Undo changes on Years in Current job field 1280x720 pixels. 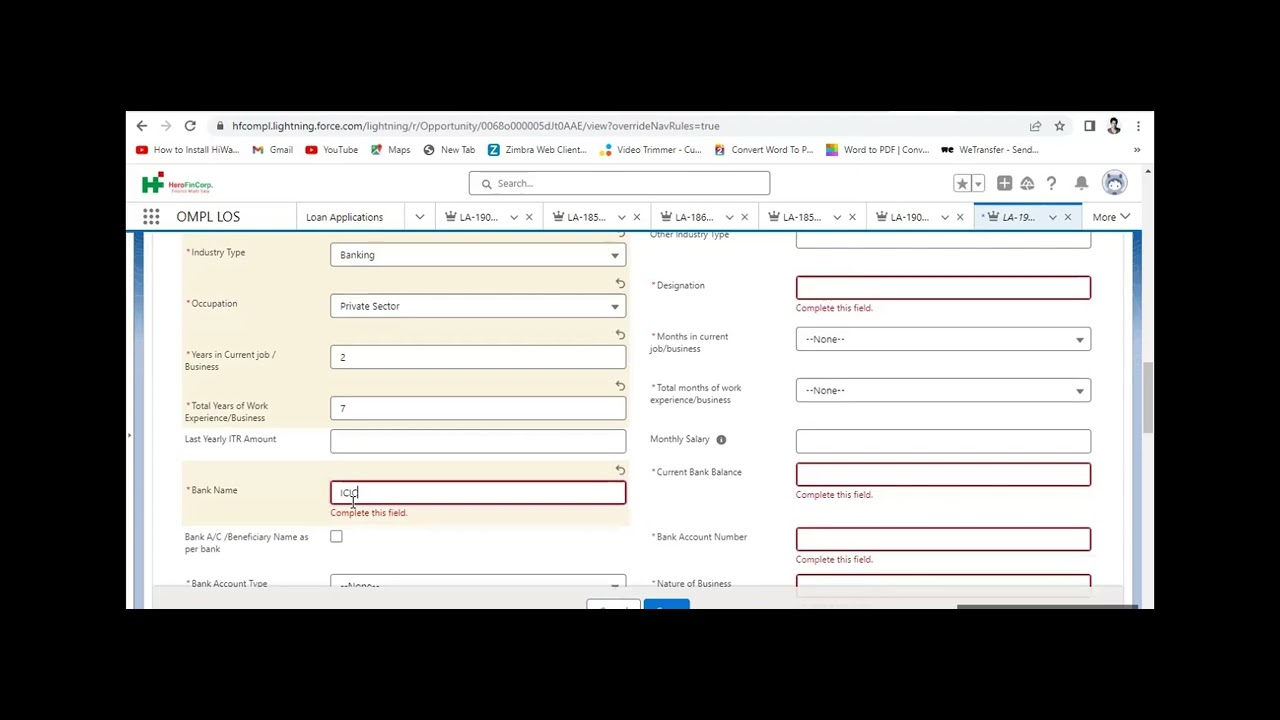[x=620, y=335]
